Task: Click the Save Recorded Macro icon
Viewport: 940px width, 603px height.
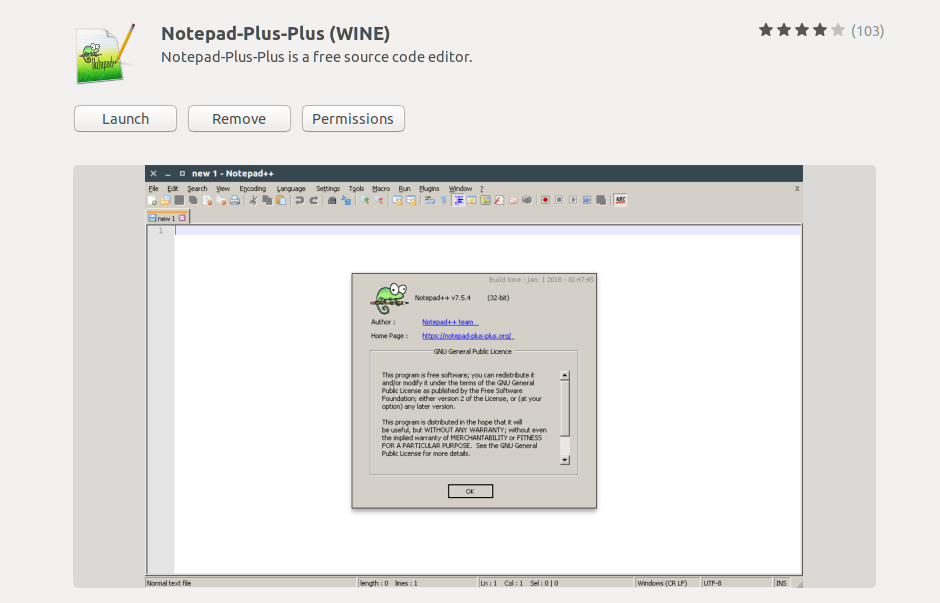Action: (x=601, y=200)
